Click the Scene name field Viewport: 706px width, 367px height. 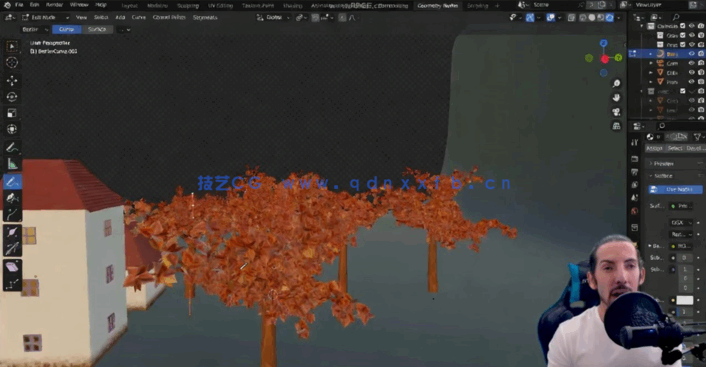coord(555,5)
